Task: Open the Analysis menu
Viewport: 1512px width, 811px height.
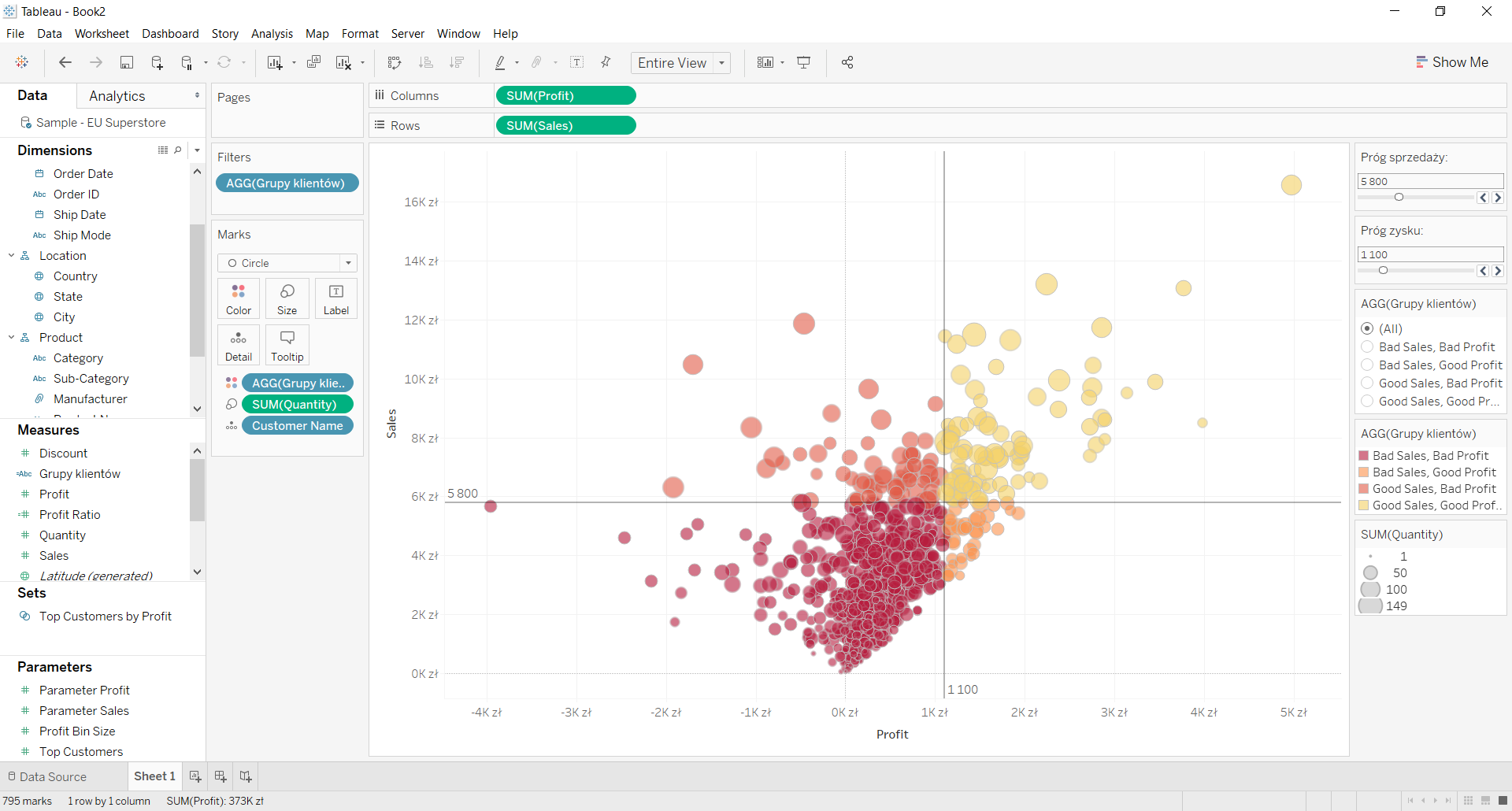Action: 272,34
